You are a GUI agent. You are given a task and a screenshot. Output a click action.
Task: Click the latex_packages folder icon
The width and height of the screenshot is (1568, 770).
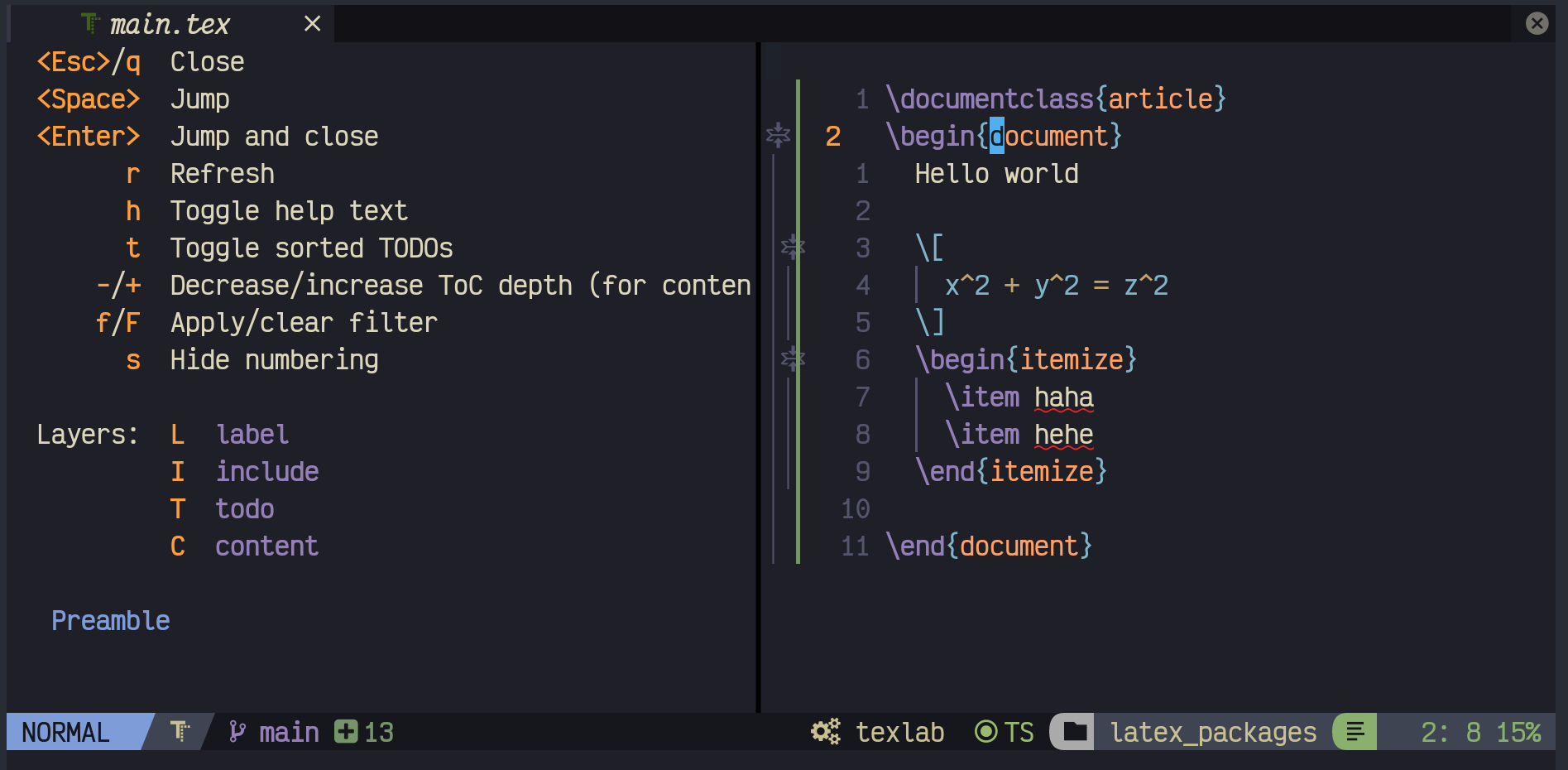coord(1075,731)
